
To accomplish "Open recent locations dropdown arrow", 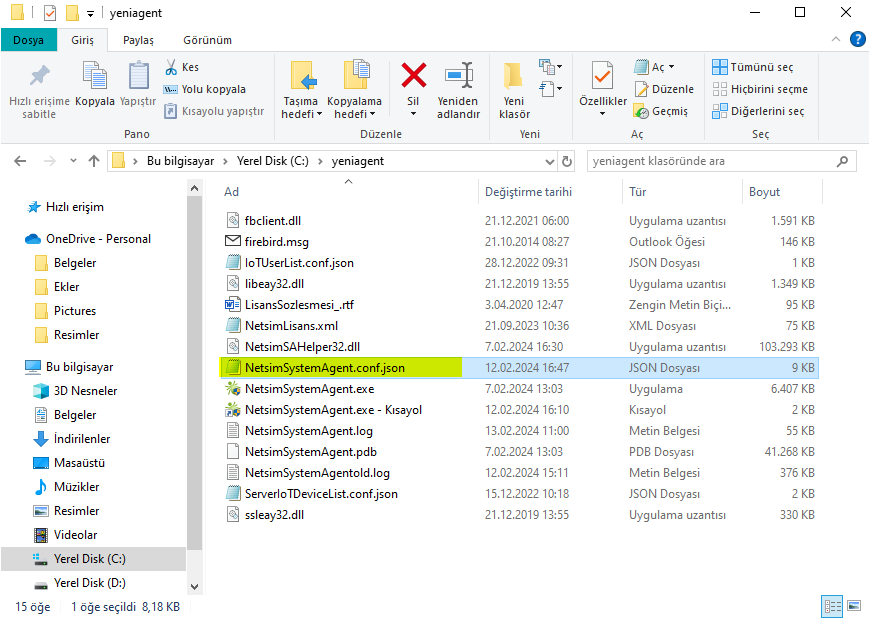I will pos(73,161).
